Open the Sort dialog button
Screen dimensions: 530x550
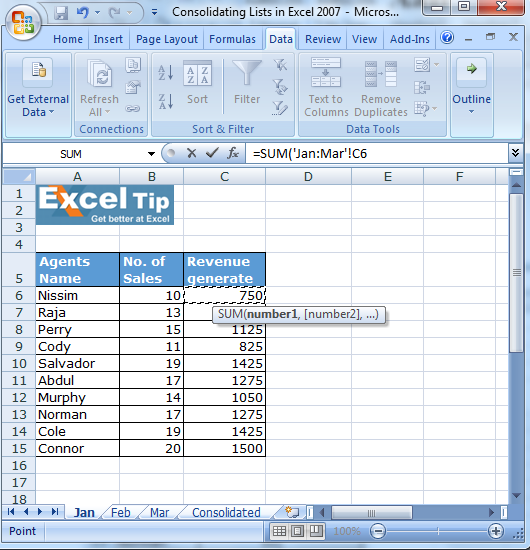pyautogui.click(x=197, y=83)
